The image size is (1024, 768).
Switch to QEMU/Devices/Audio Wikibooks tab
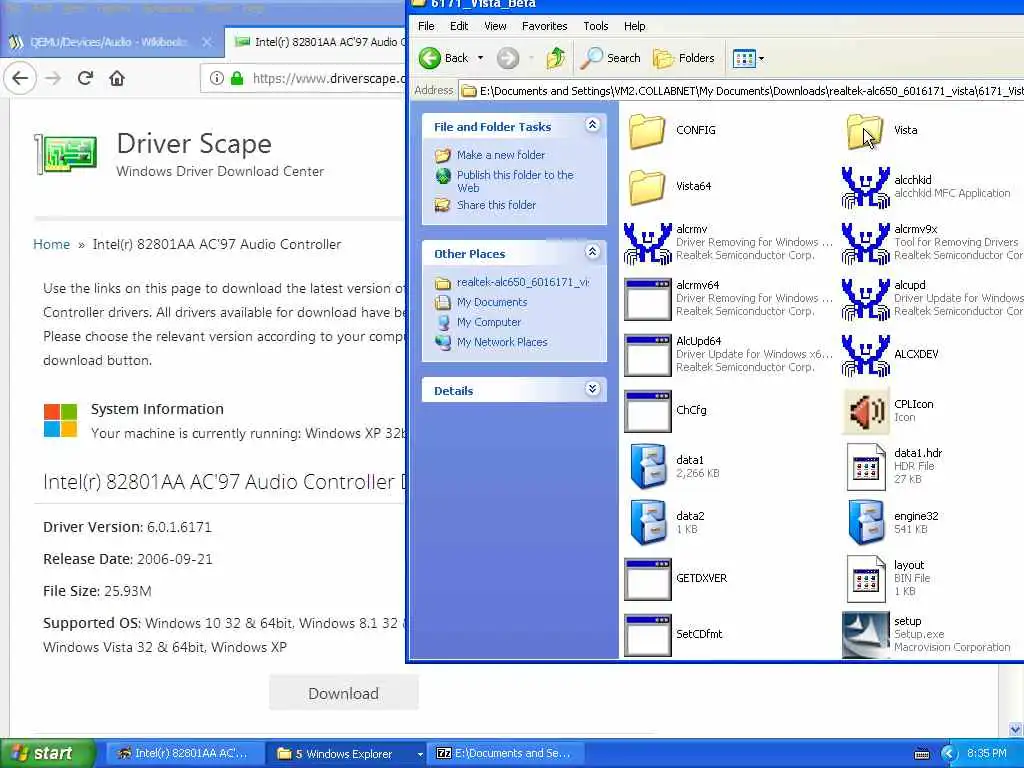pos(108,42)
